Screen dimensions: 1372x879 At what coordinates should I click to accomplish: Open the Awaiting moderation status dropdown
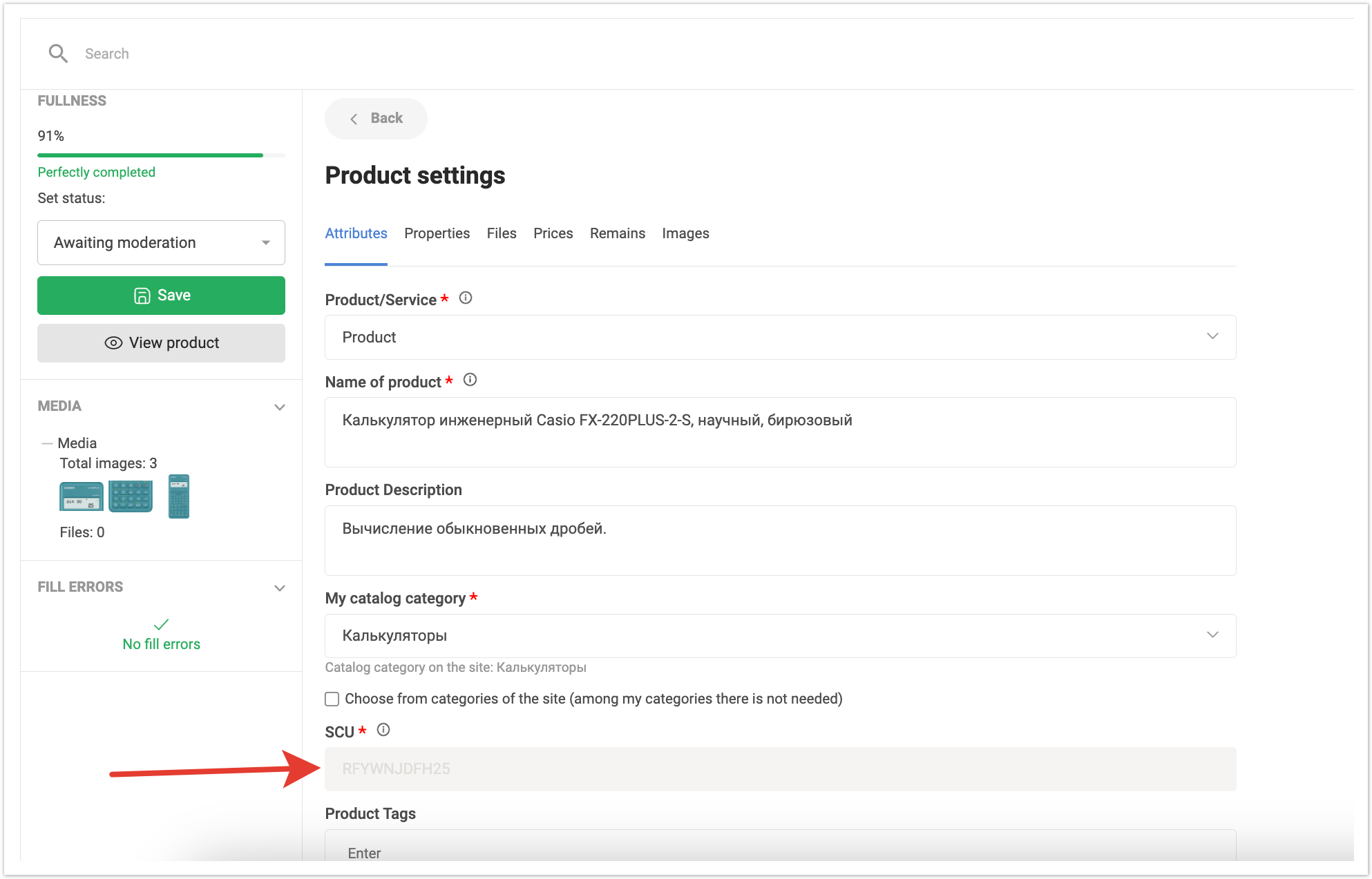161,242
